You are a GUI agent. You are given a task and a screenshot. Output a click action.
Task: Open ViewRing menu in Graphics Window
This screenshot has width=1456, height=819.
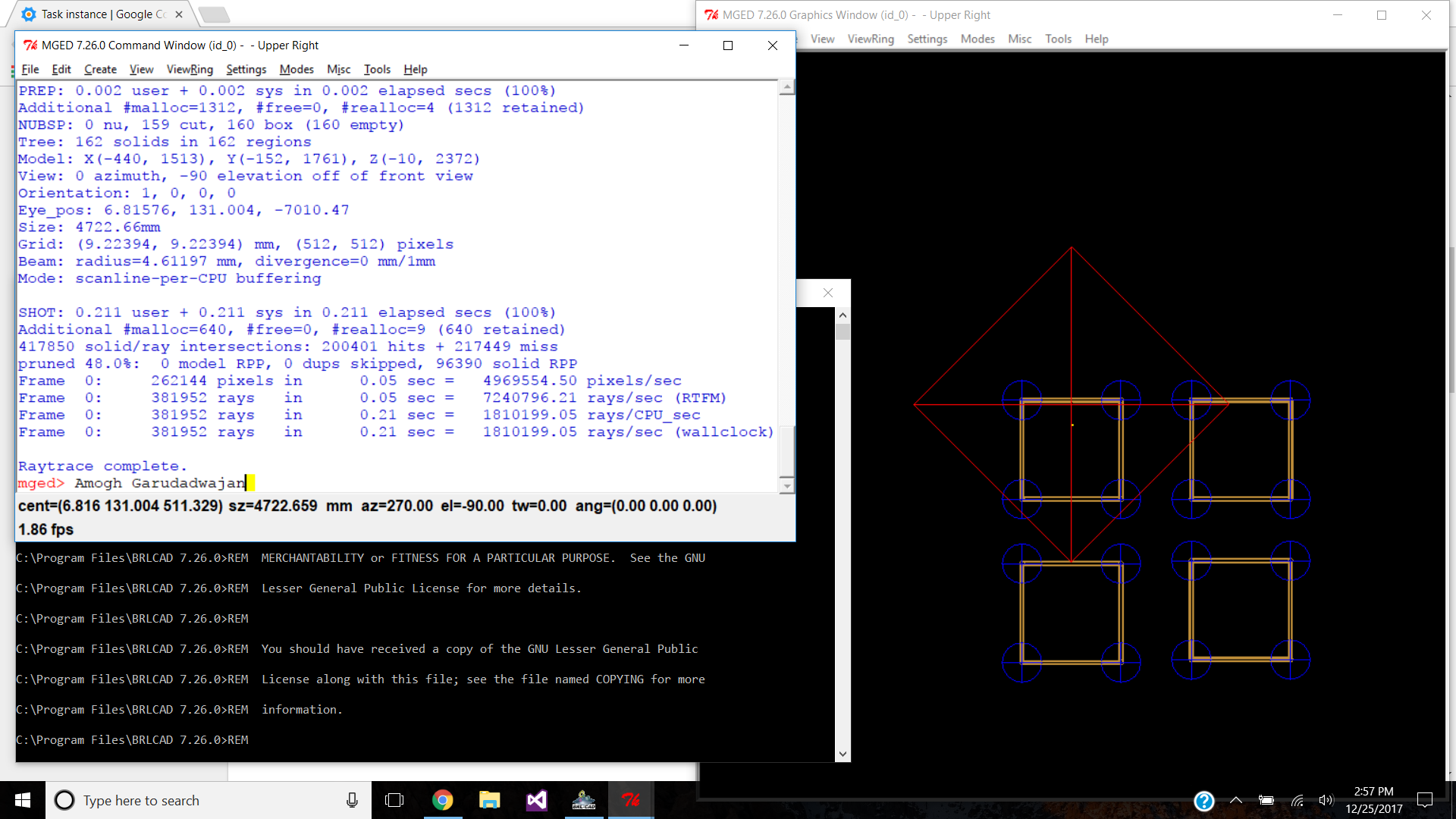[871, 39]
